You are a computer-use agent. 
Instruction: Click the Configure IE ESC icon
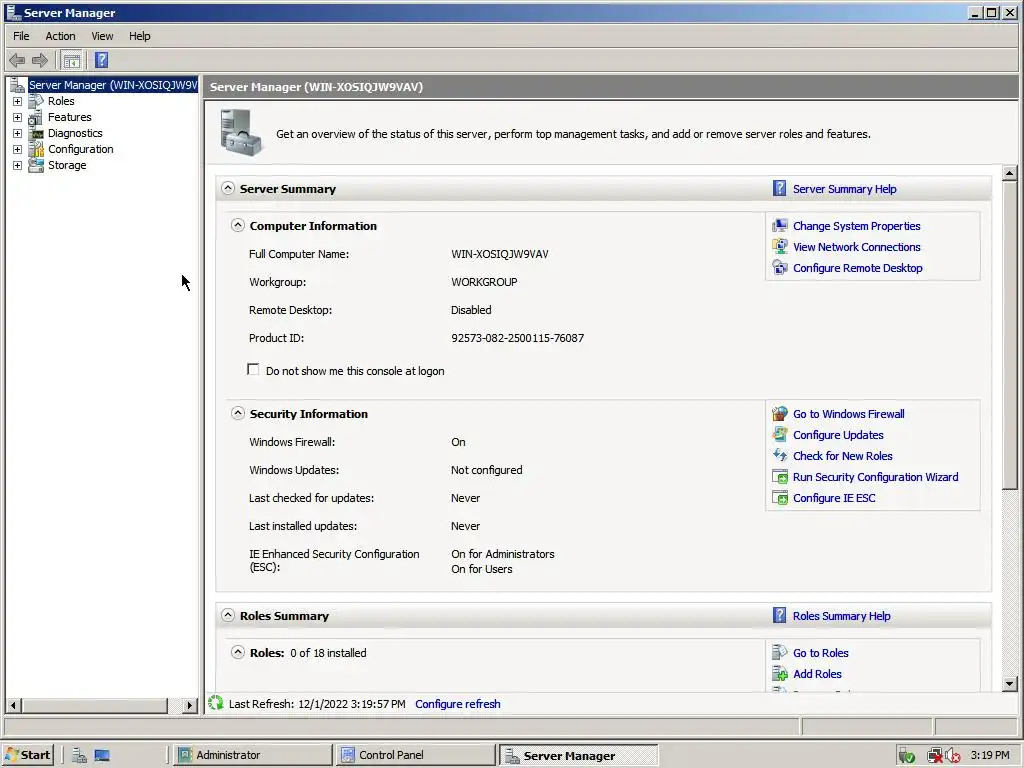780,498
